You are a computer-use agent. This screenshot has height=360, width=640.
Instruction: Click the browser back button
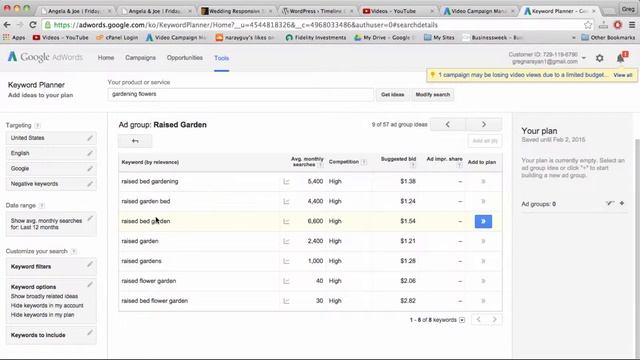(x=7, y=25)
